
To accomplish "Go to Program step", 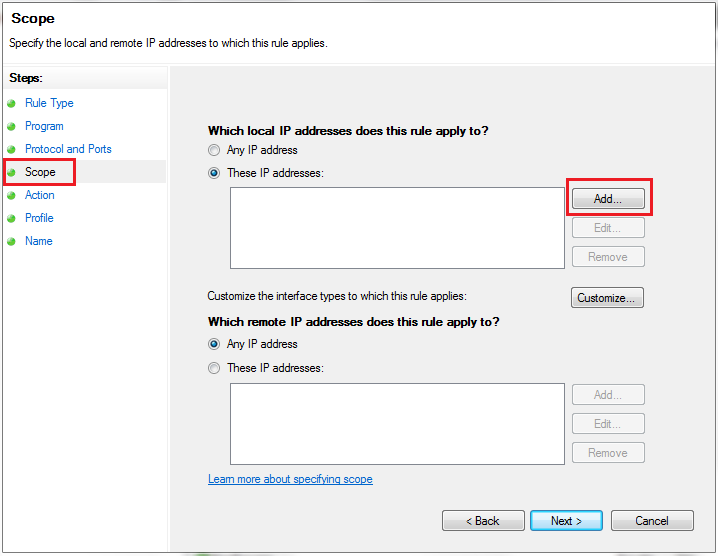I will [x=44, y=126].
